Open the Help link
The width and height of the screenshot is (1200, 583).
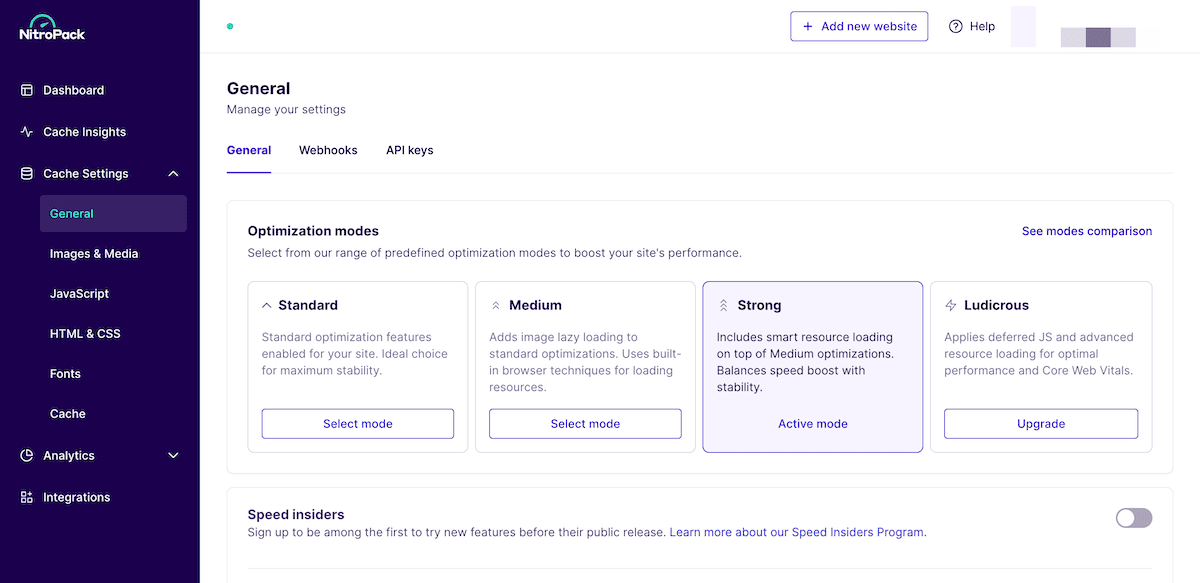click(971, 27)
